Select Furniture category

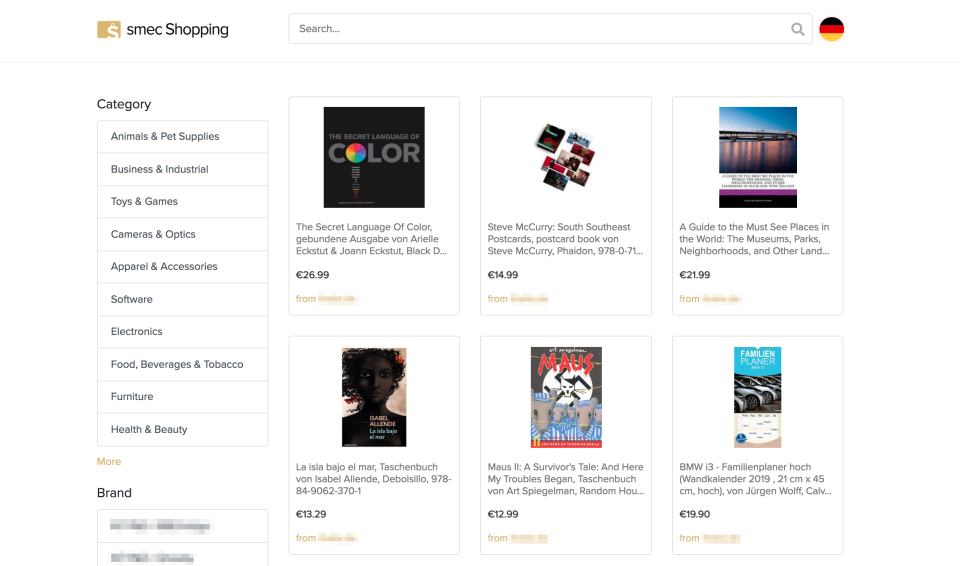182,397
